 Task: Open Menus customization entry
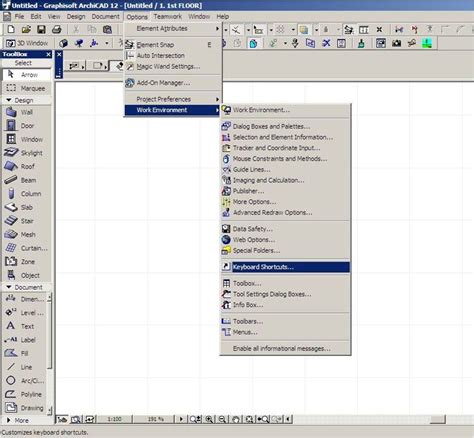pos(285,332)
